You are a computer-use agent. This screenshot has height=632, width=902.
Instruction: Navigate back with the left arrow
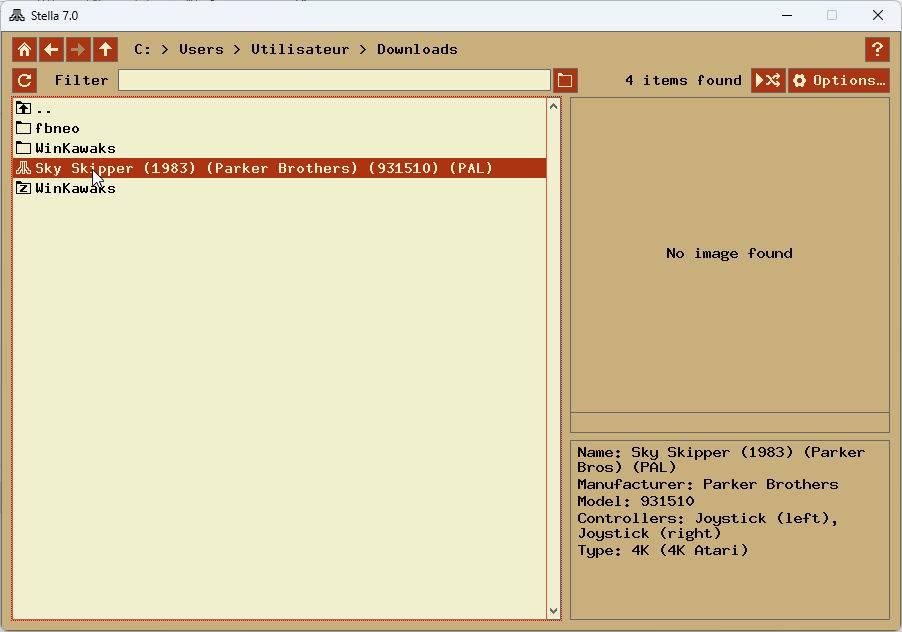point(51,49)
